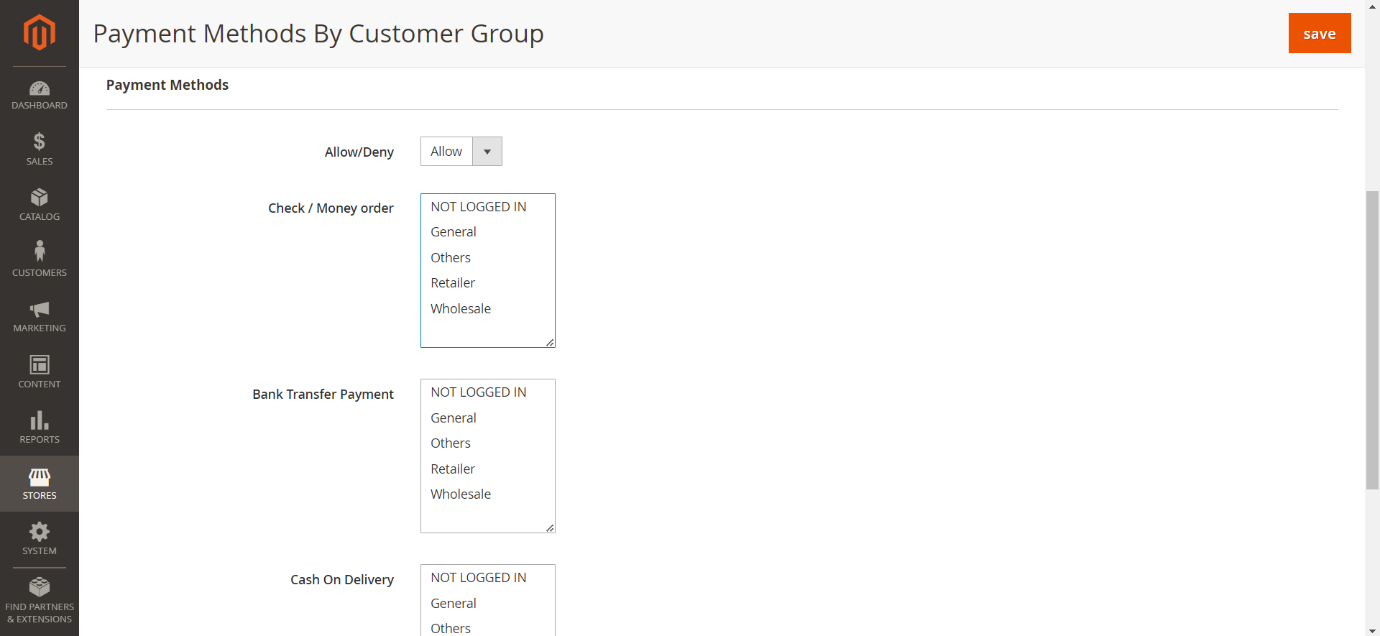Select General under Cash On Delivery
1380x636 pixels.
[x=453, y=604]
